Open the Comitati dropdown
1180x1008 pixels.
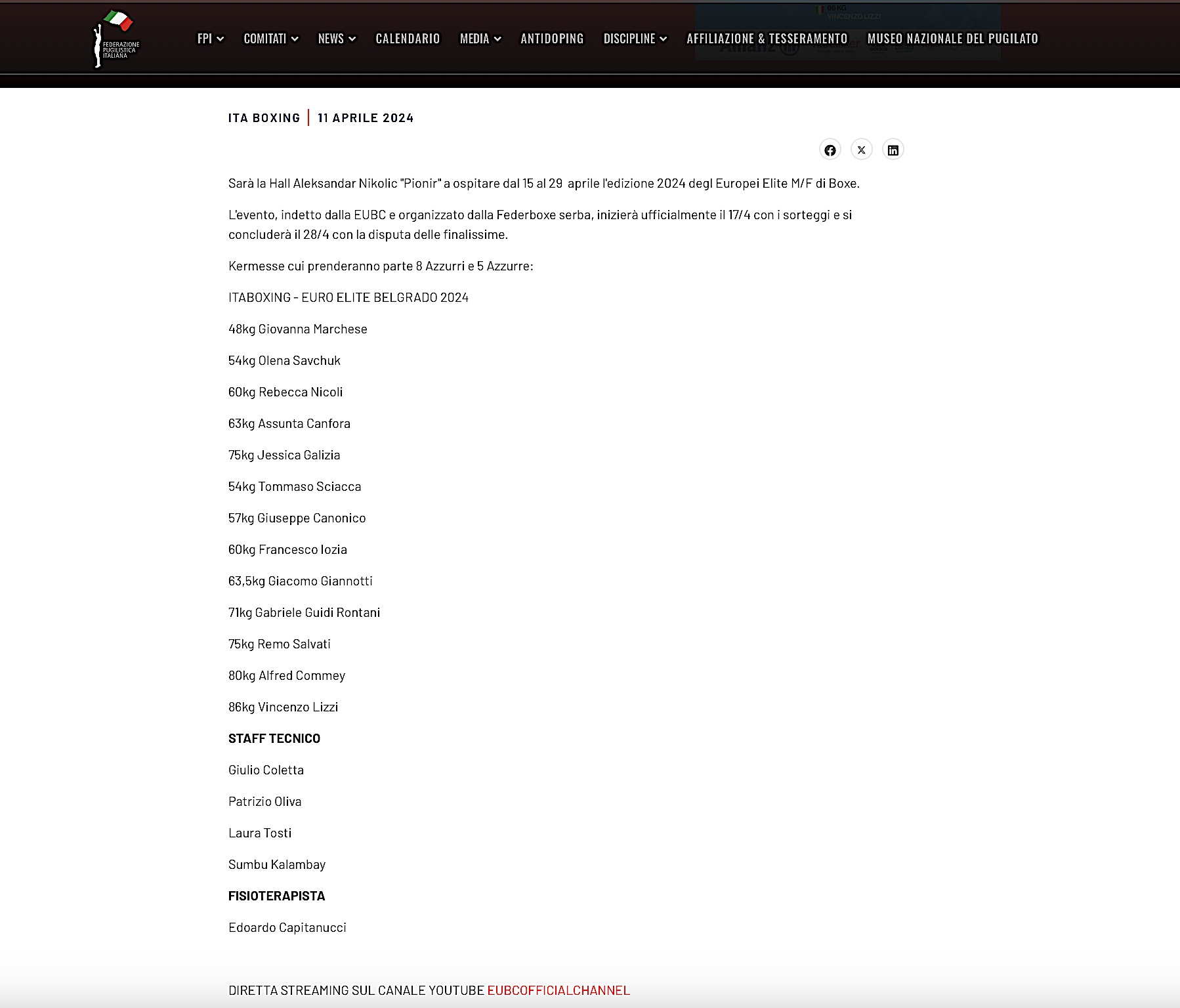pos(270,39)
